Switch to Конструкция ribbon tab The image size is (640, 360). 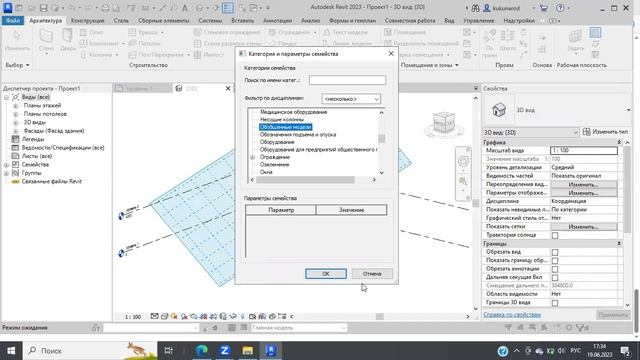point(88,20)
